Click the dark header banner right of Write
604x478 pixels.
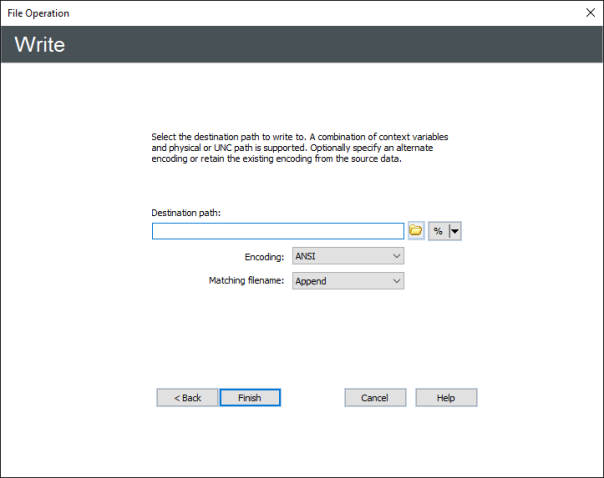350,45
